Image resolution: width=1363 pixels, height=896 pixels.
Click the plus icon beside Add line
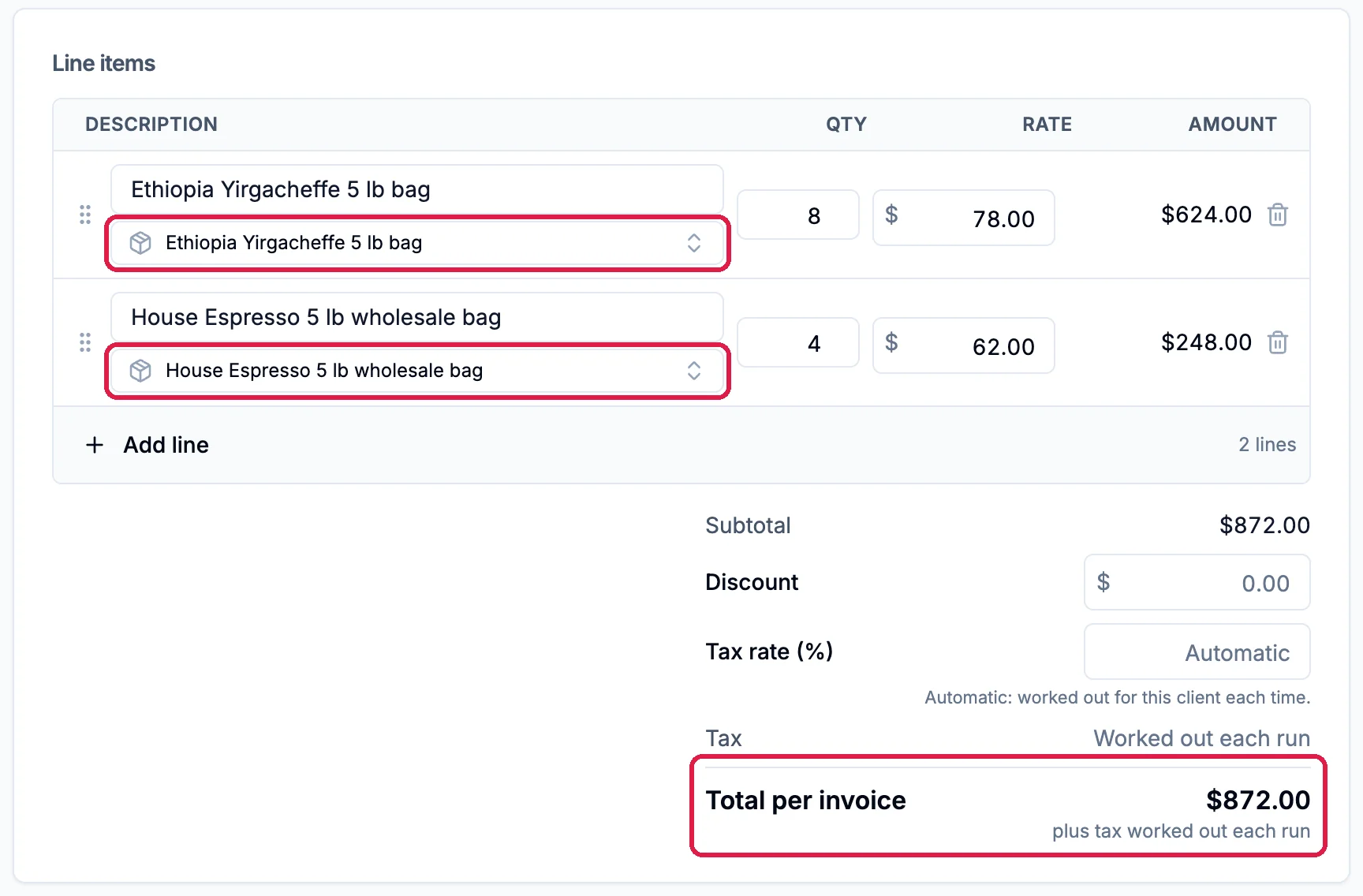(x=95, y=445)
